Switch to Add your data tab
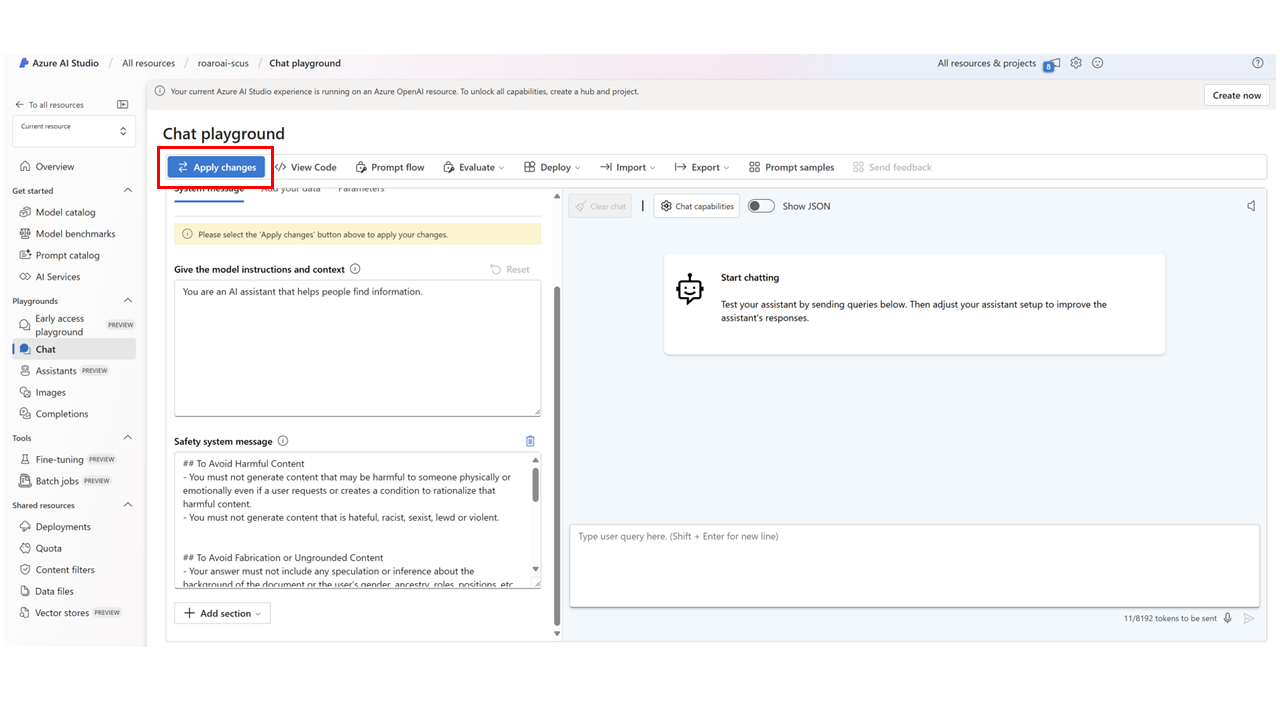The width and height of the screenshot is (1280, 720). tap(291, 190)
